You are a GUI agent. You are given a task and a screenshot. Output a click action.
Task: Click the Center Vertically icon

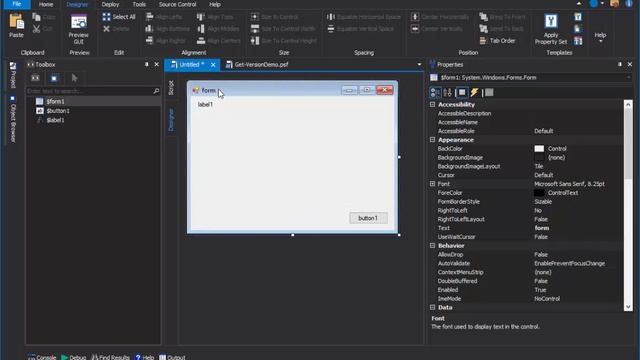415,29
